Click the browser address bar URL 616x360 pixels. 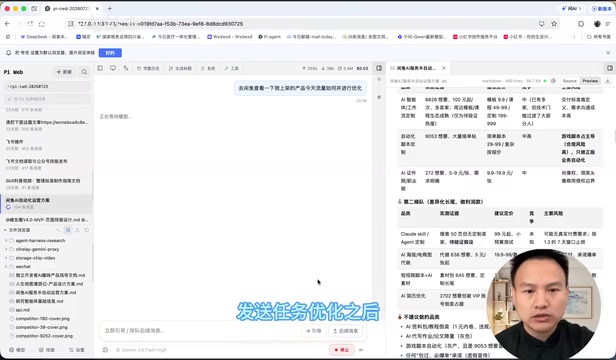coord(161,24)
